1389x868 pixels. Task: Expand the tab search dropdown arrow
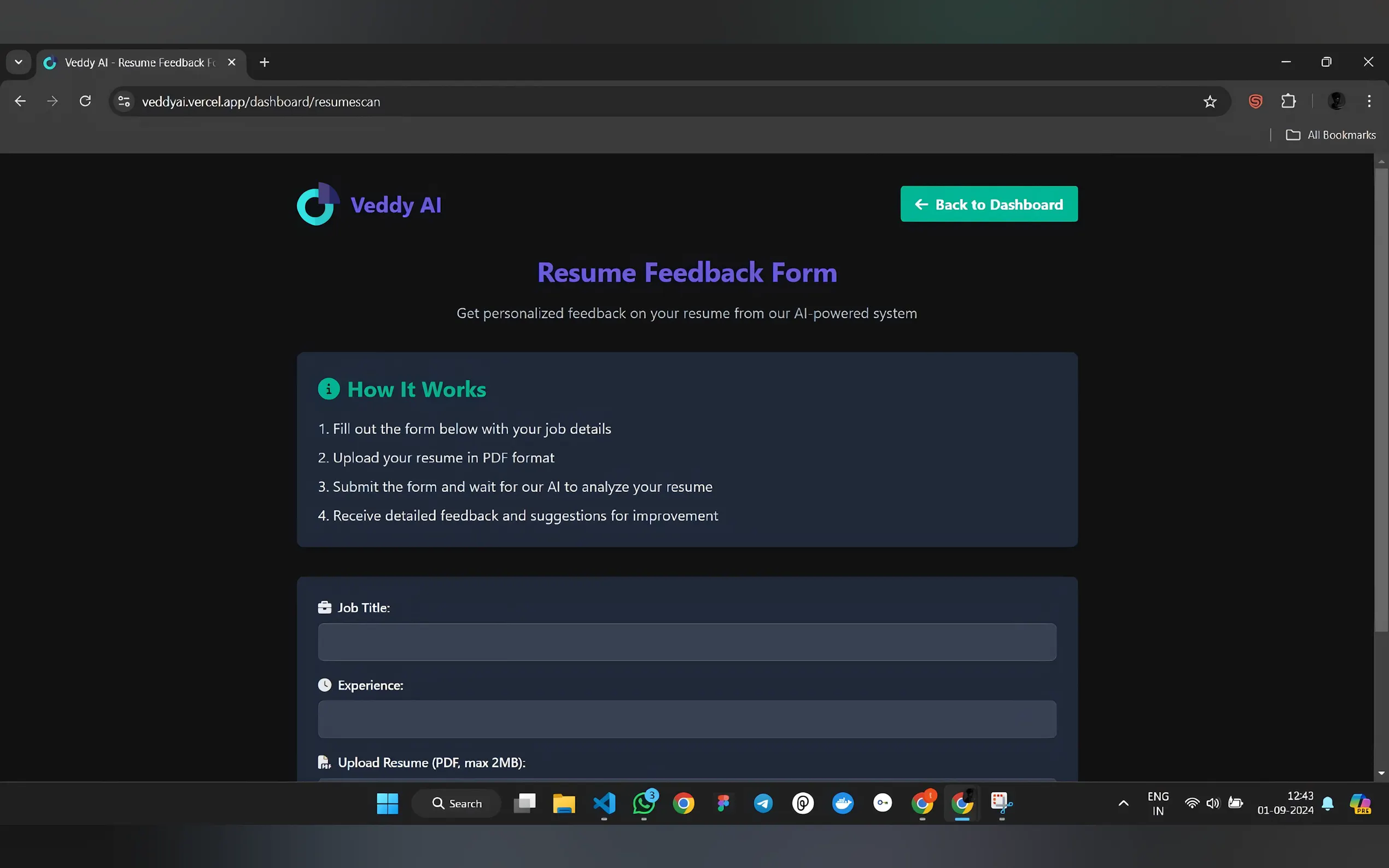tap(19, 62)
